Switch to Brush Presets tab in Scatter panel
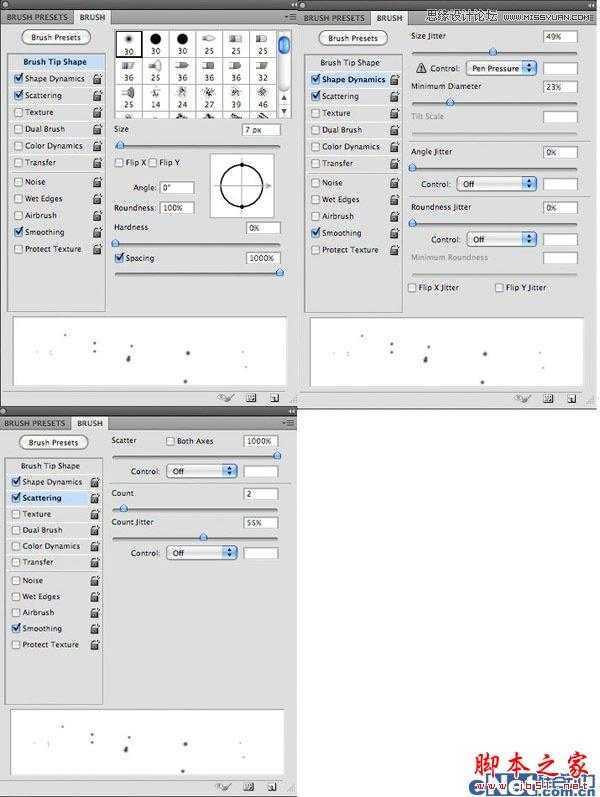This screenshot has width=600, height=797. pos(36,423)
